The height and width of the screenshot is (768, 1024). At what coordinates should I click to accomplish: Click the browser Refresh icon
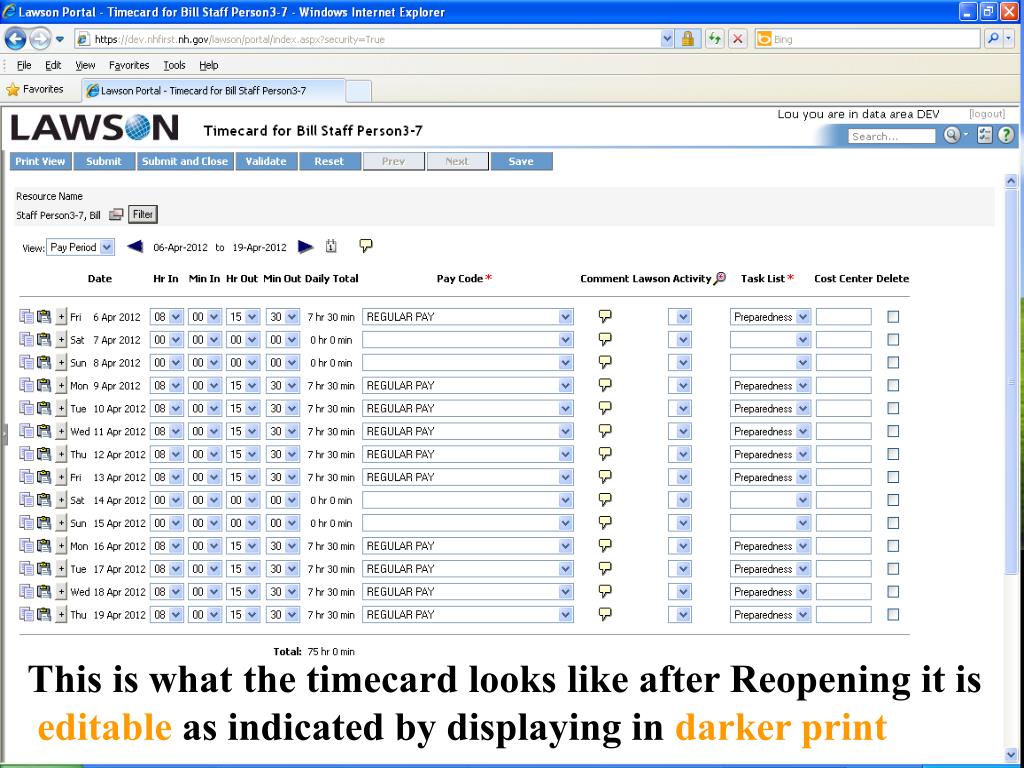click(714, 39)
